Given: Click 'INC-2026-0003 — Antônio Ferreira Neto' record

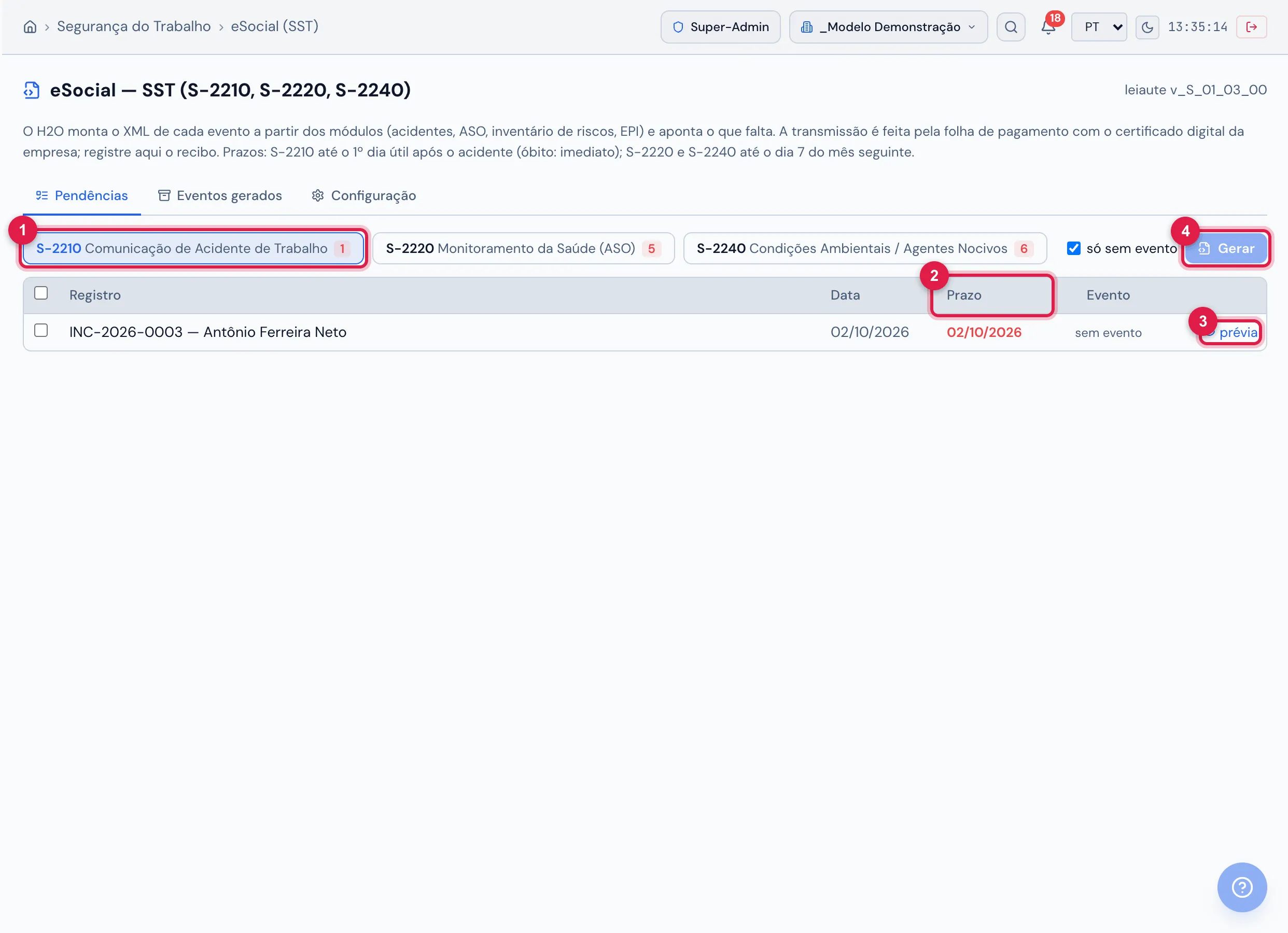Looking at the screenshot, I should 208,332.
